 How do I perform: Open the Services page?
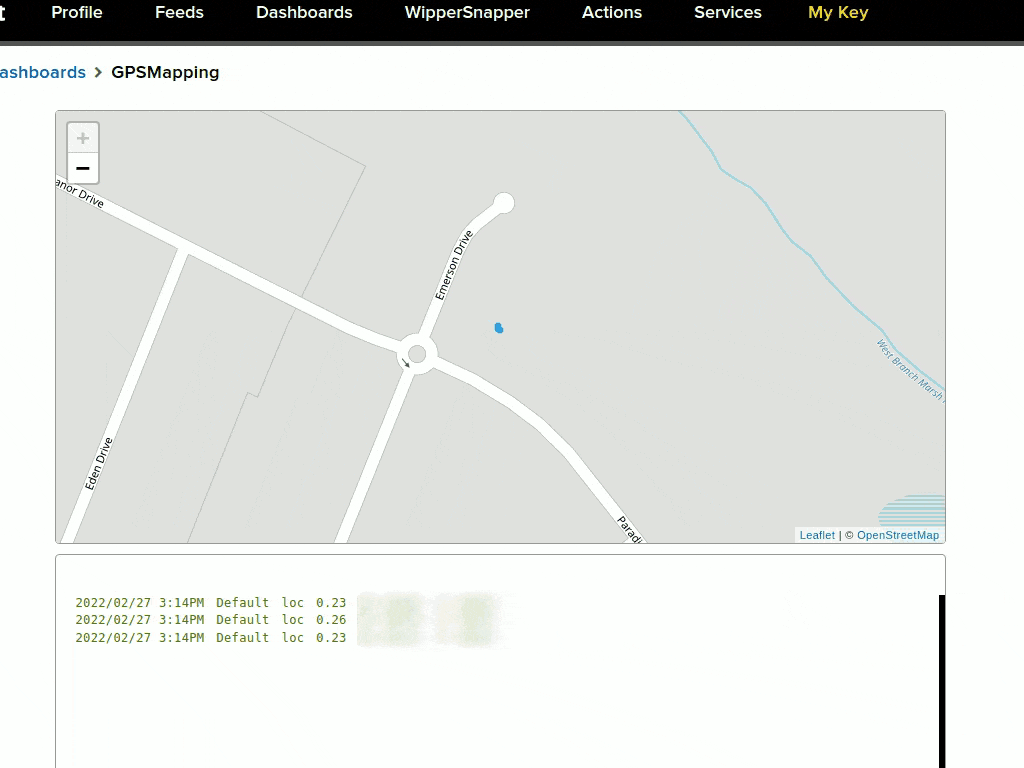[x=728, y=13]
